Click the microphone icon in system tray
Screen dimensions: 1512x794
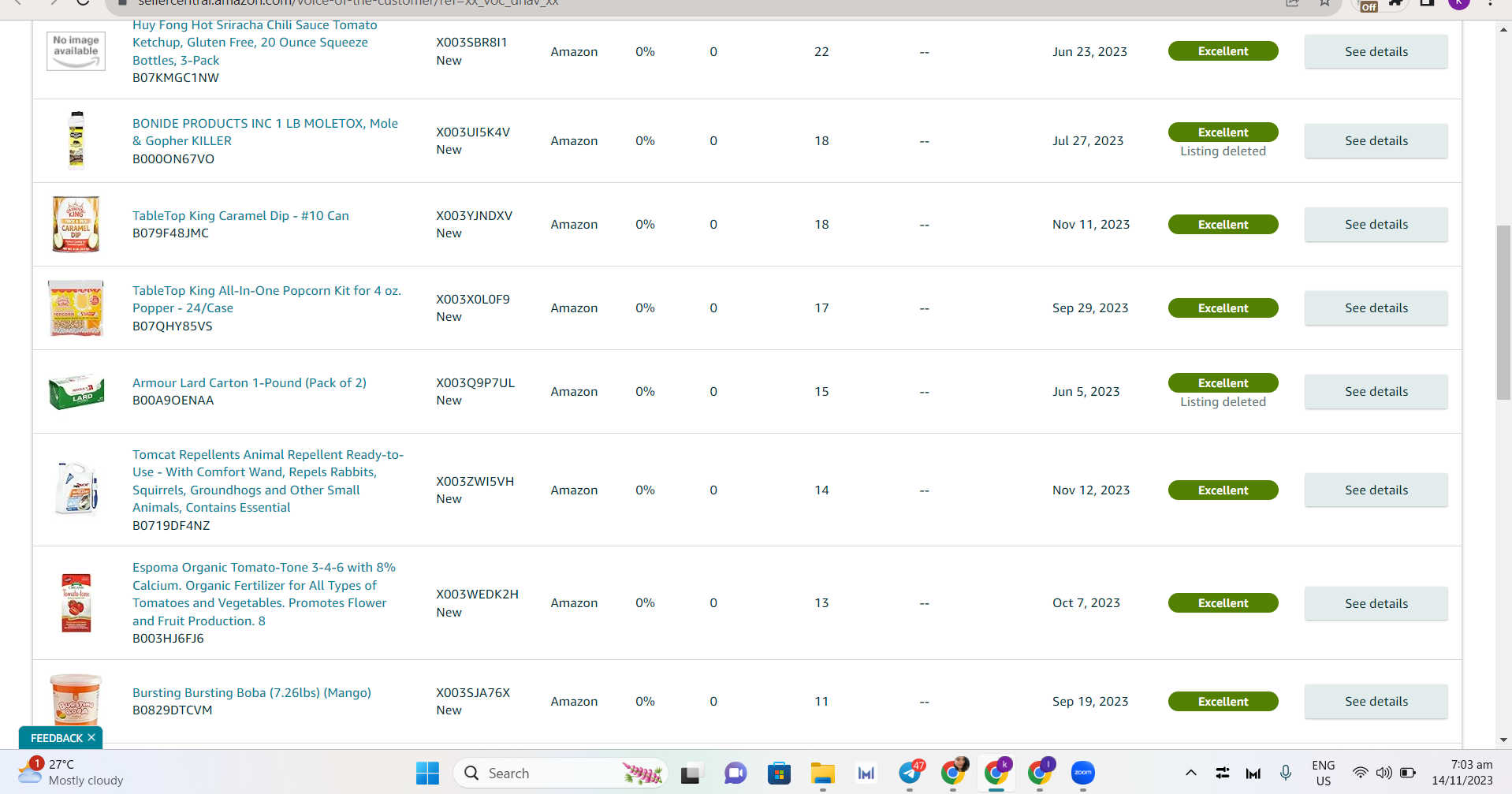point(1286,773)
